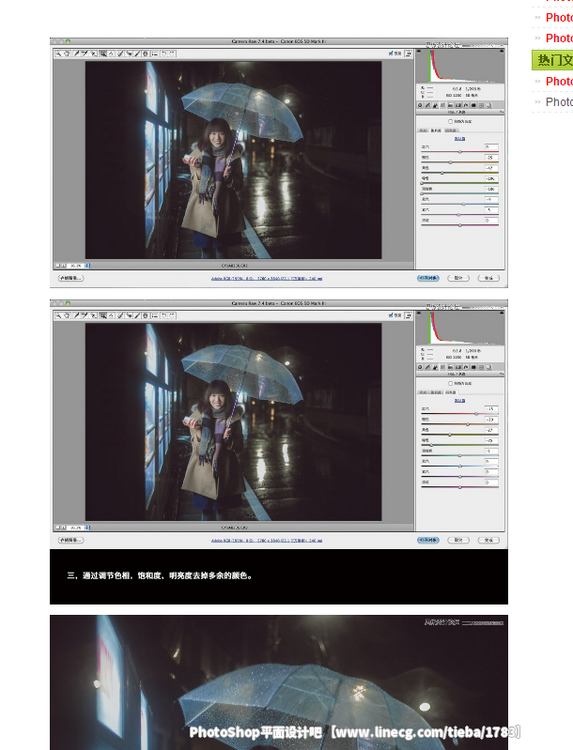Select Spot Removal tool in upper Camera Raw
The height and width of the screenshot is (750, 573).
[120, 54]
